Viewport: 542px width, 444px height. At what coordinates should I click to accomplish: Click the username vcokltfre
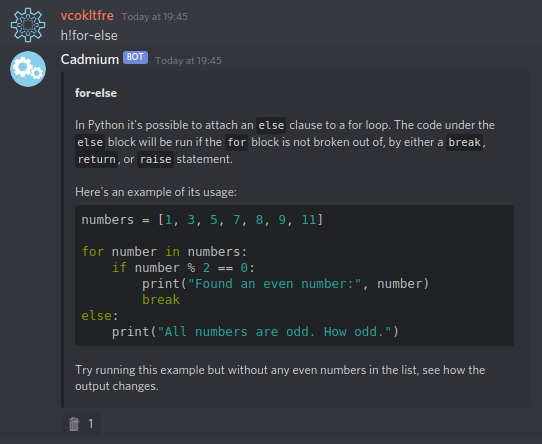(x=87, y=16)
